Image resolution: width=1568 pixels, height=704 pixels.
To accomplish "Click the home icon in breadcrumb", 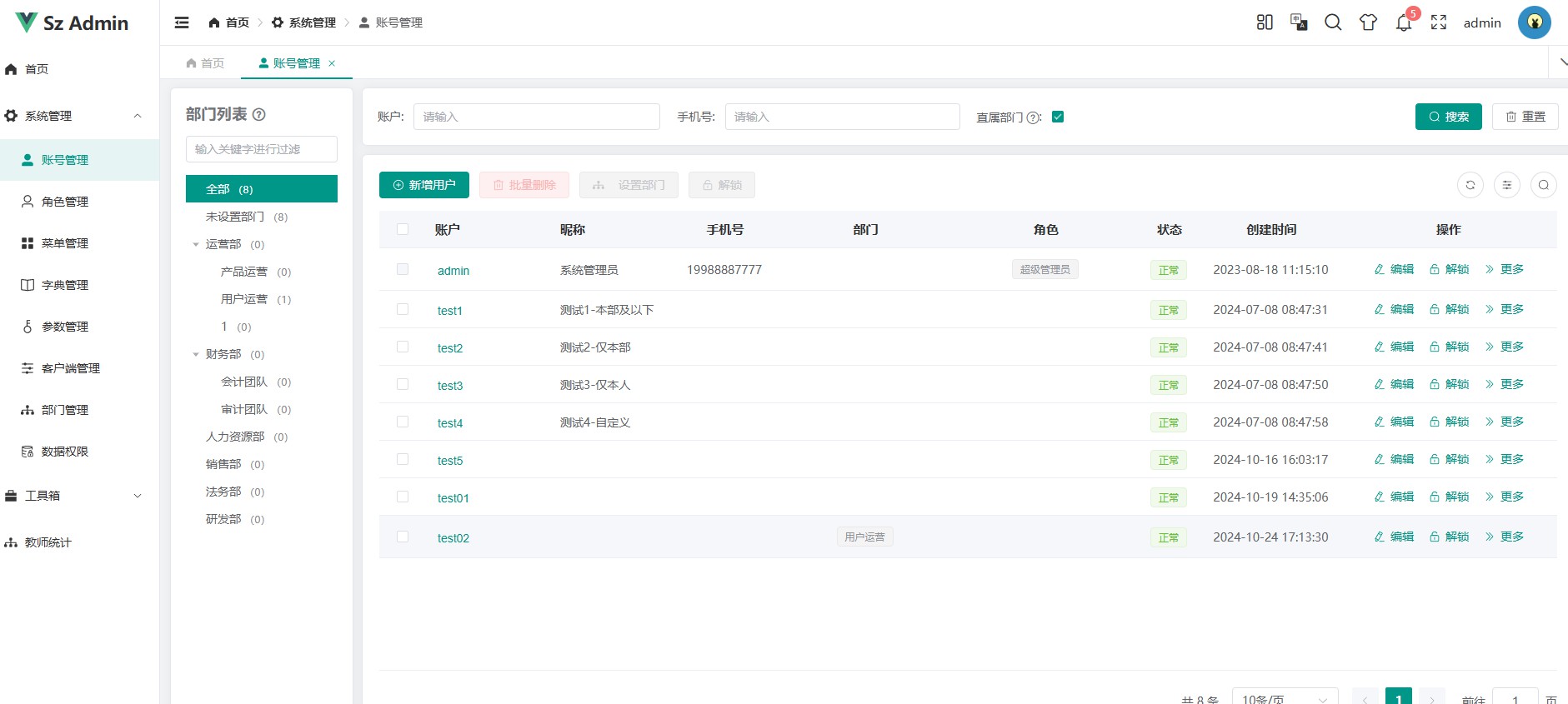I will [x=214, y=22].
